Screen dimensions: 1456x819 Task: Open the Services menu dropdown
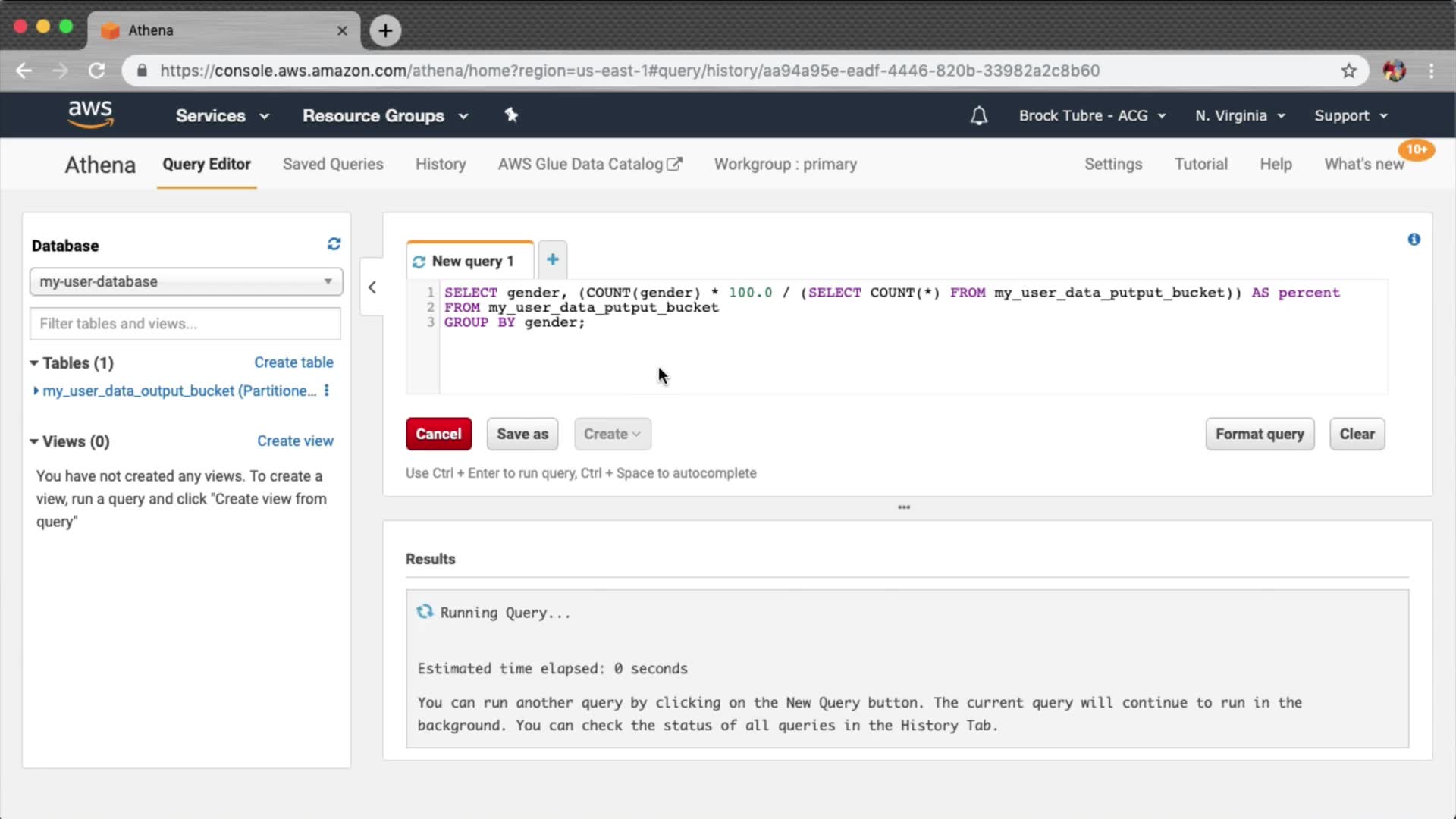point(221,116)
